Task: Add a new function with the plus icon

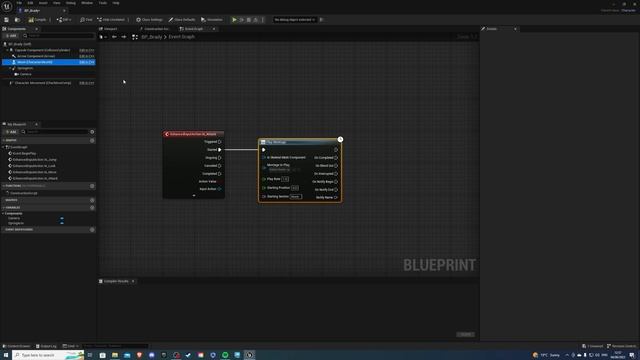Action: pyautogui.click(x=92, y=186)
